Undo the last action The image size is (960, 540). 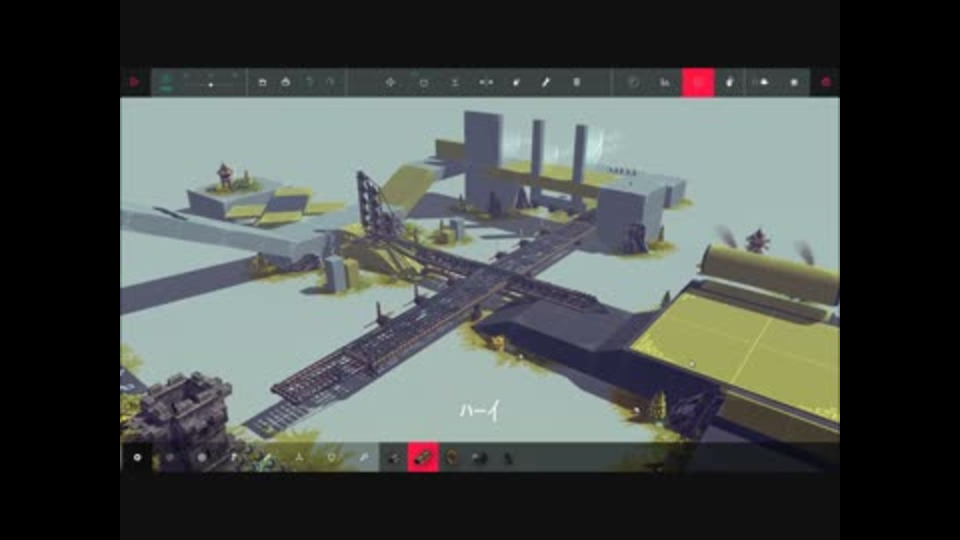click(309, 82)
